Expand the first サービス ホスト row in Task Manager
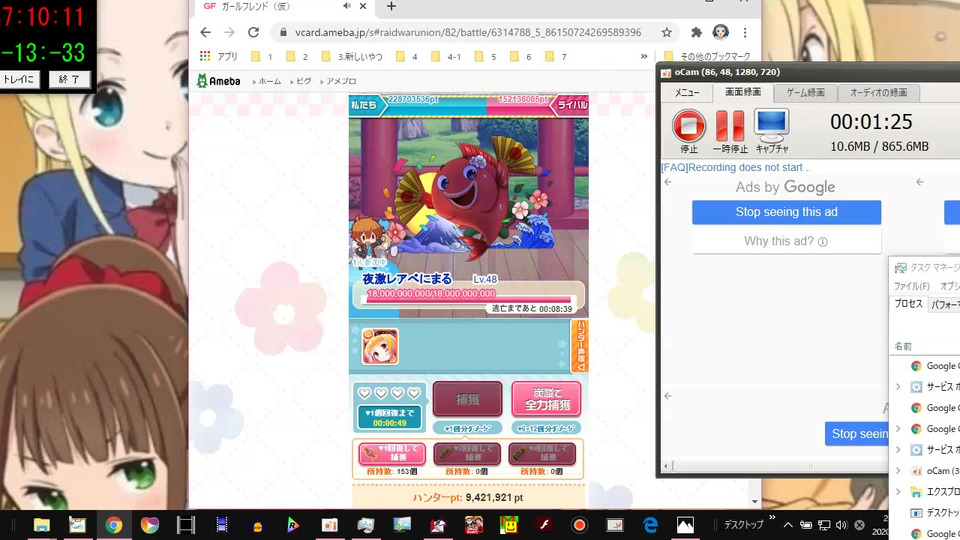This screenshot has height=540, width=960. tap(898, 387)
